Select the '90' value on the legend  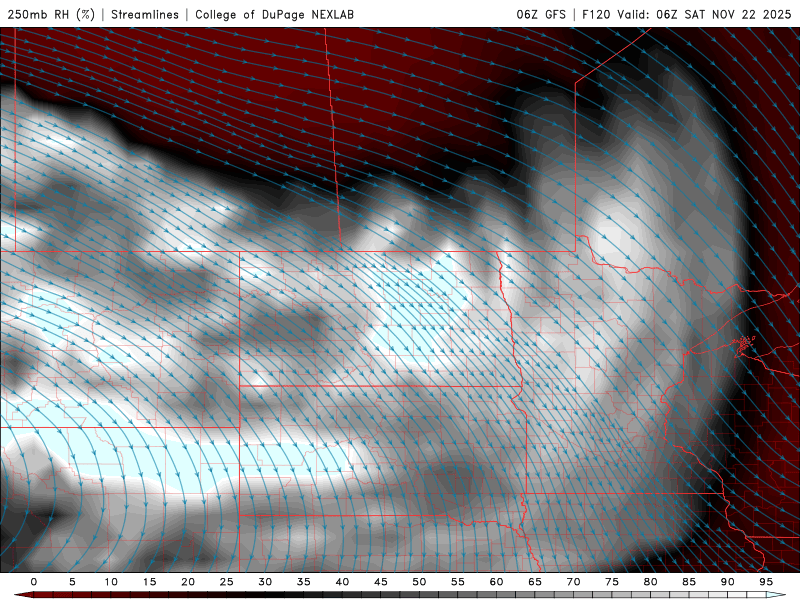(x=727, y=582)
